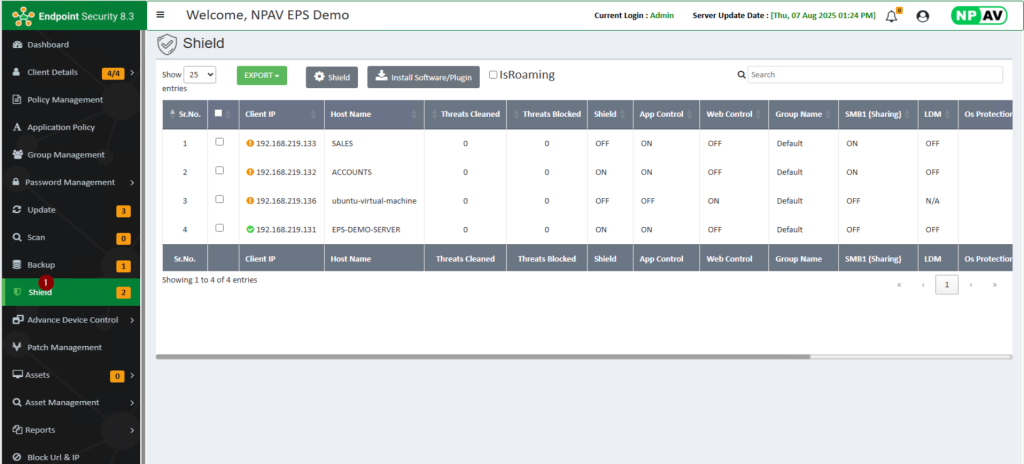The width and height of the screenshot is (1024, 464).
Task: Click the Shield settings button
Action: pyautogui.click(x=331, y=77)
